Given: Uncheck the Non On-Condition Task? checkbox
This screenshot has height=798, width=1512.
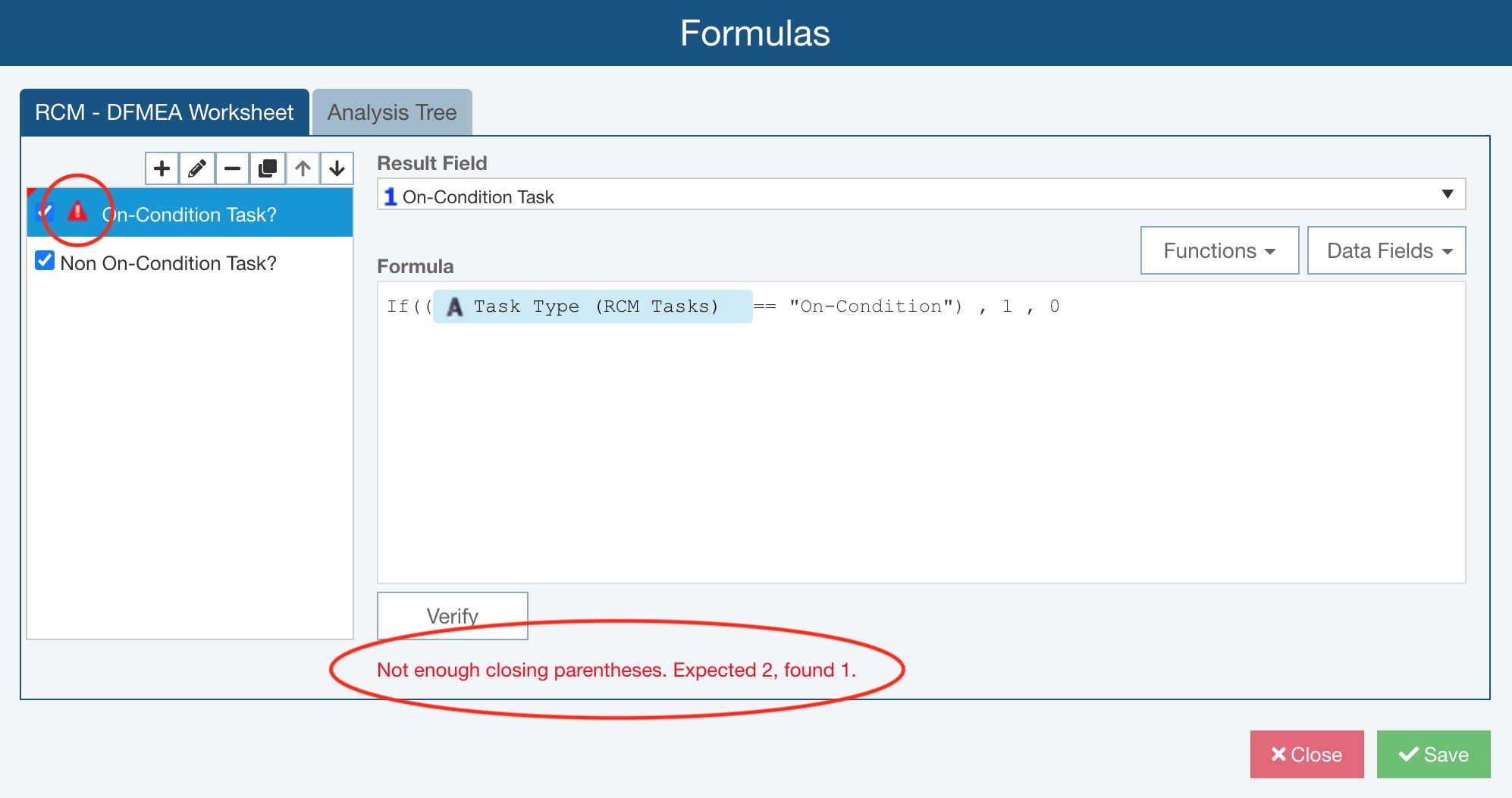Looking at the screenshot, I should pos(45,262).
